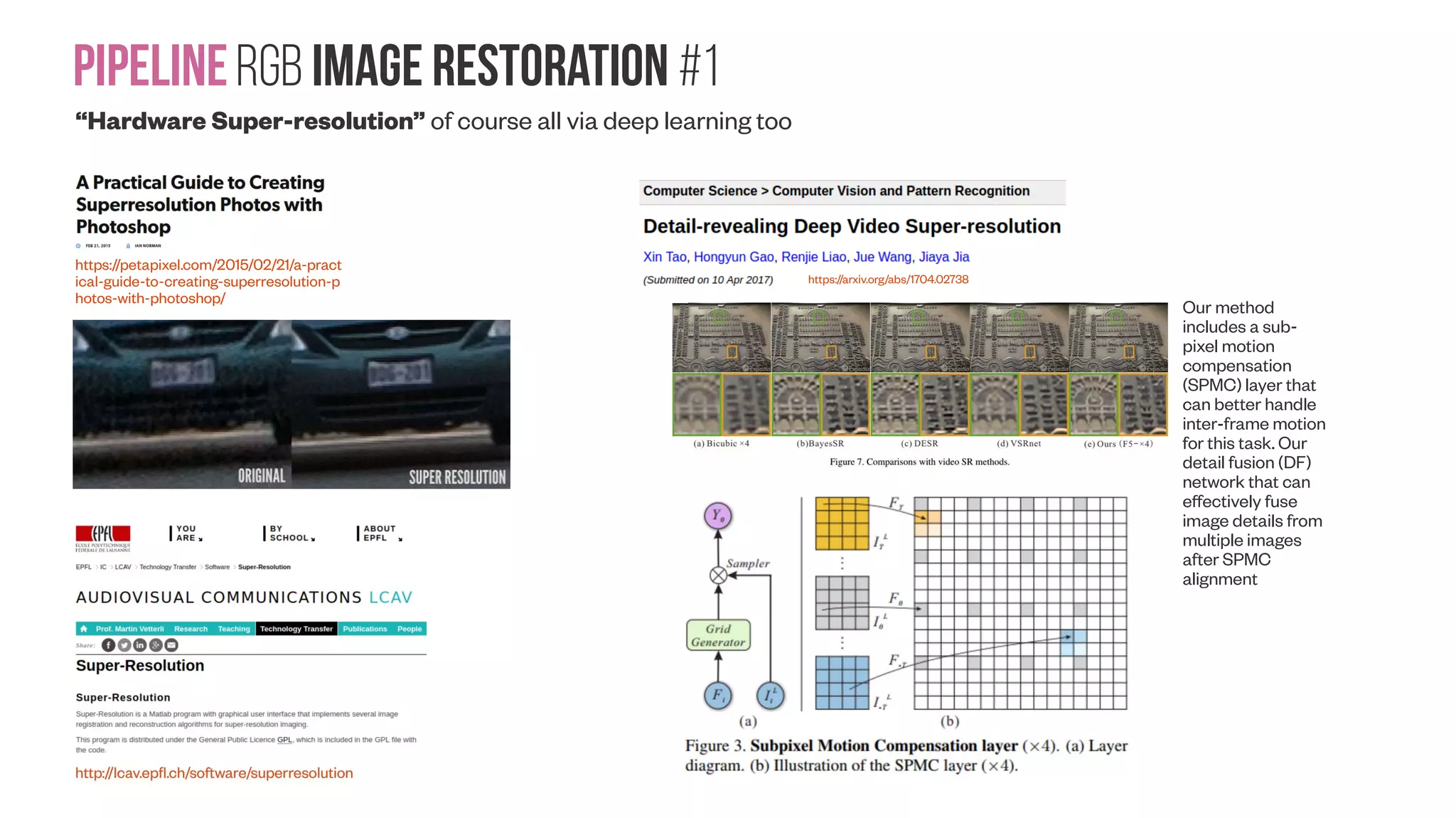The height and width of the screenshot is (818, 1456).
Task: Expand the BY SCHOOL dropdown menu
Action: pos(291,533)
